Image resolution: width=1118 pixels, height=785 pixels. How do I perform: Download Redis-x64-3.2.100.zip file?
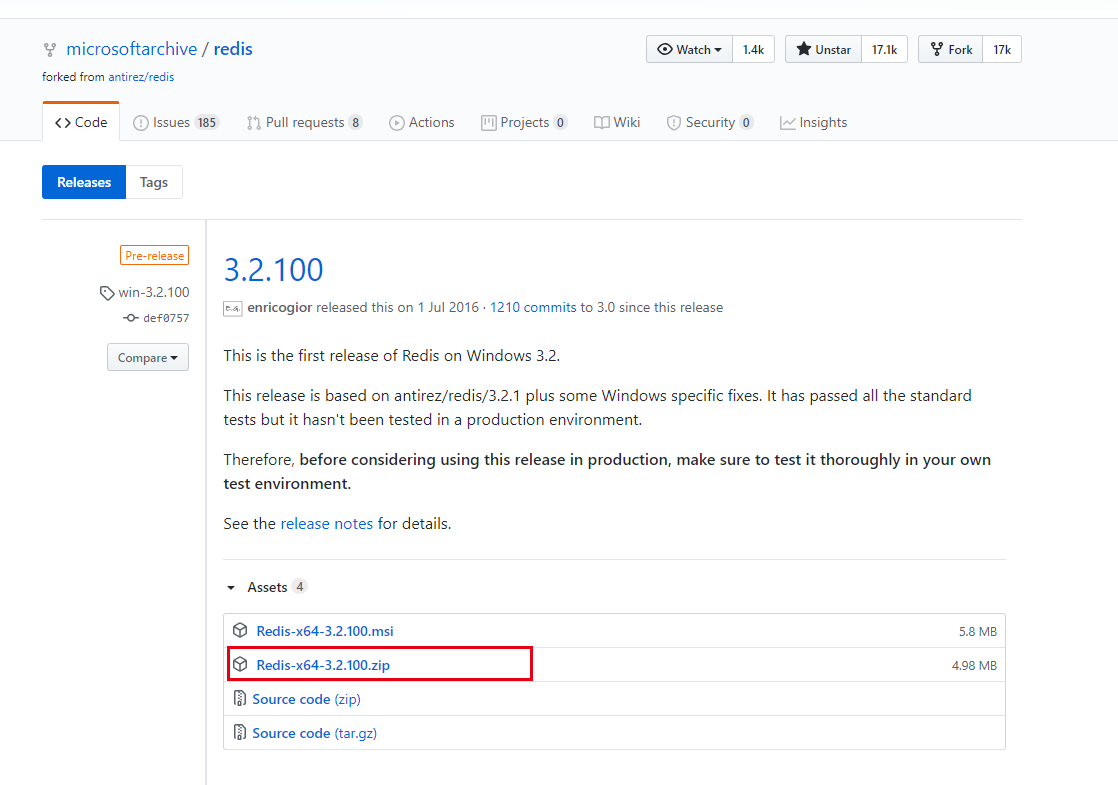click(x=323, y=665)
